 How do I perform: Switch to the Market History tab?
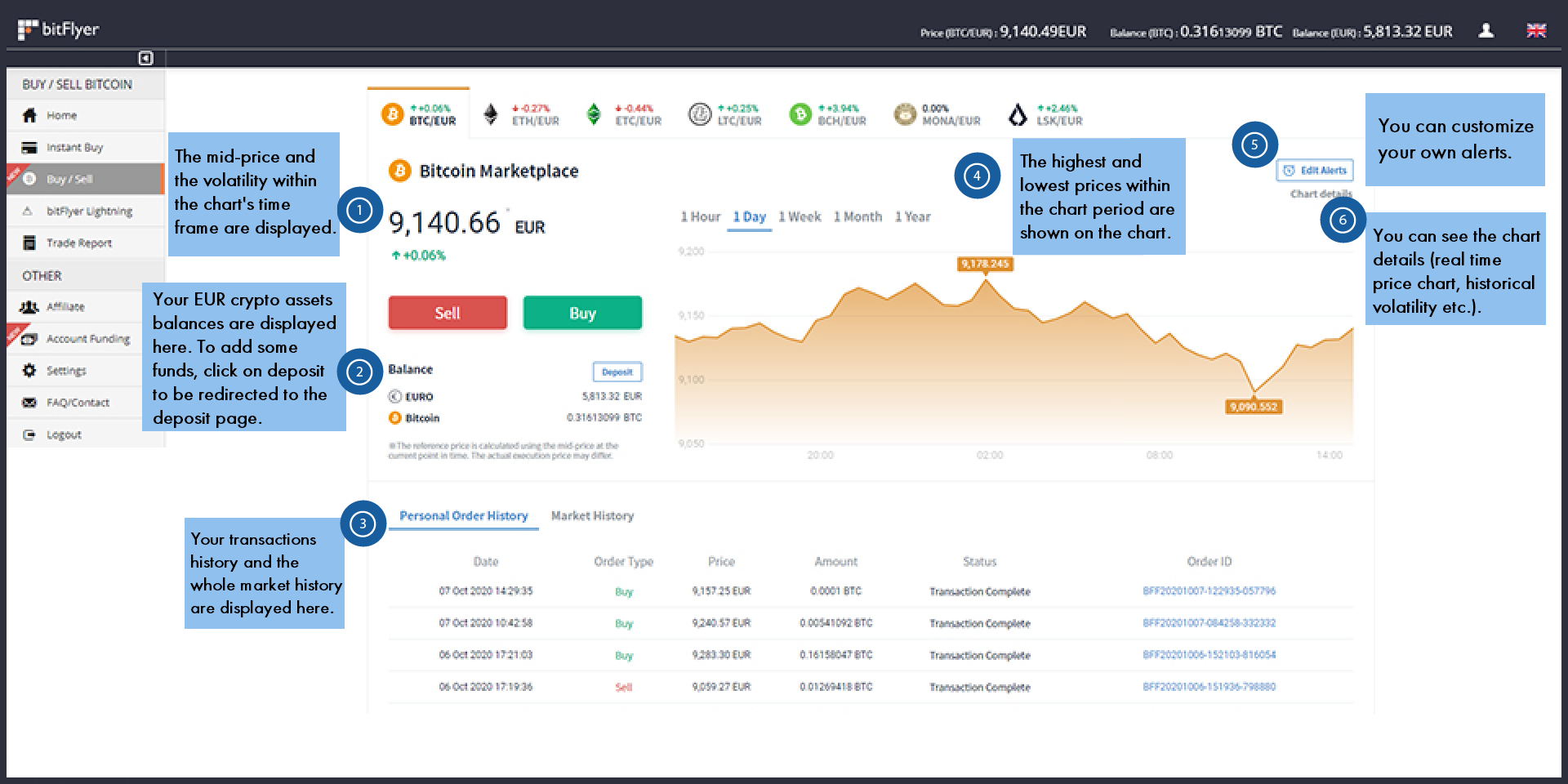(593, 515)
